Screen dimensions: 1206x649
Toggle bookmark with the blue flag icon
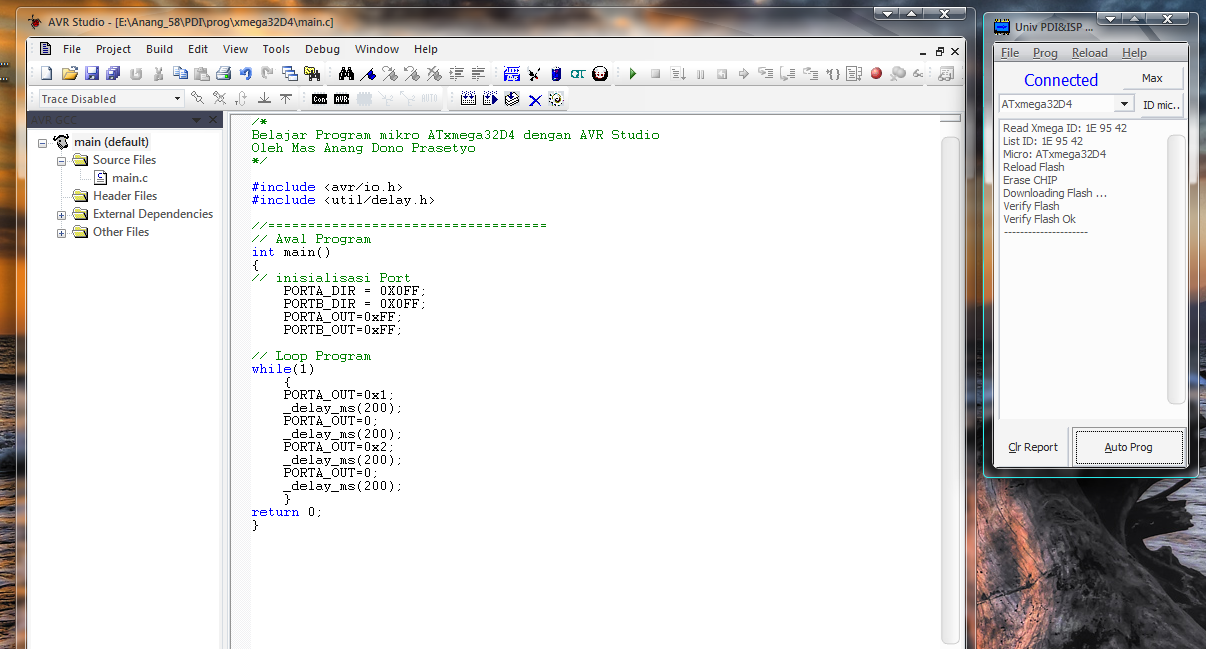point(369,73)
